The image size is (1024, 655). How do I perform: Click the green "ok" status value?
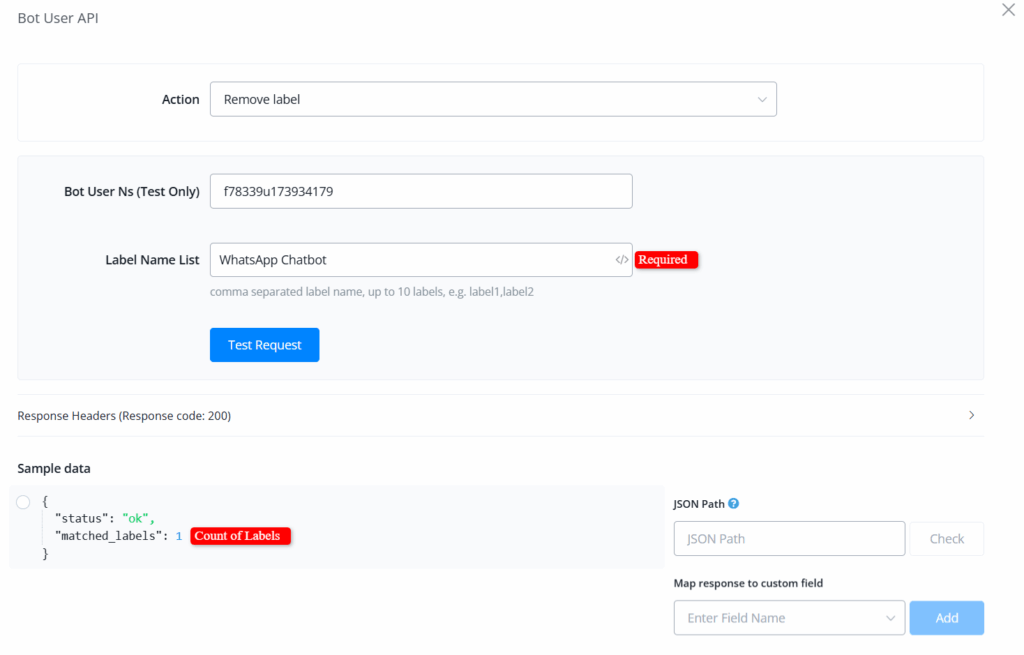[x=135, y=518]
